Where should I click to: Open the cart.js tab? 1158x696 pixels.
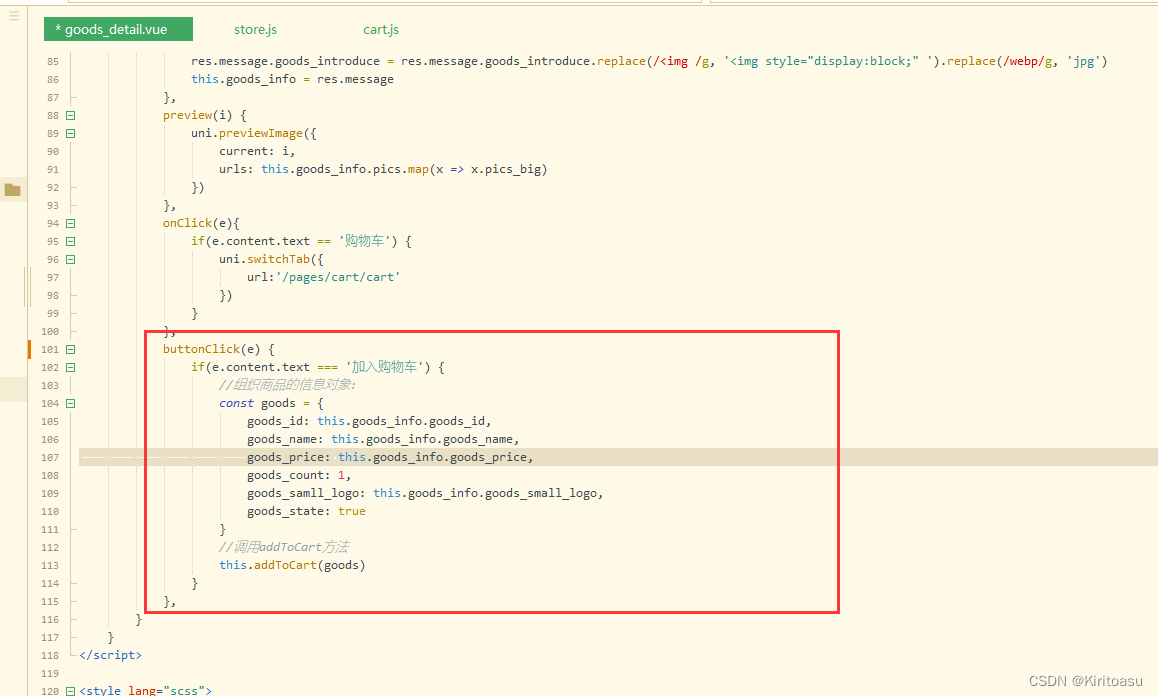click(x=381, y=30)
